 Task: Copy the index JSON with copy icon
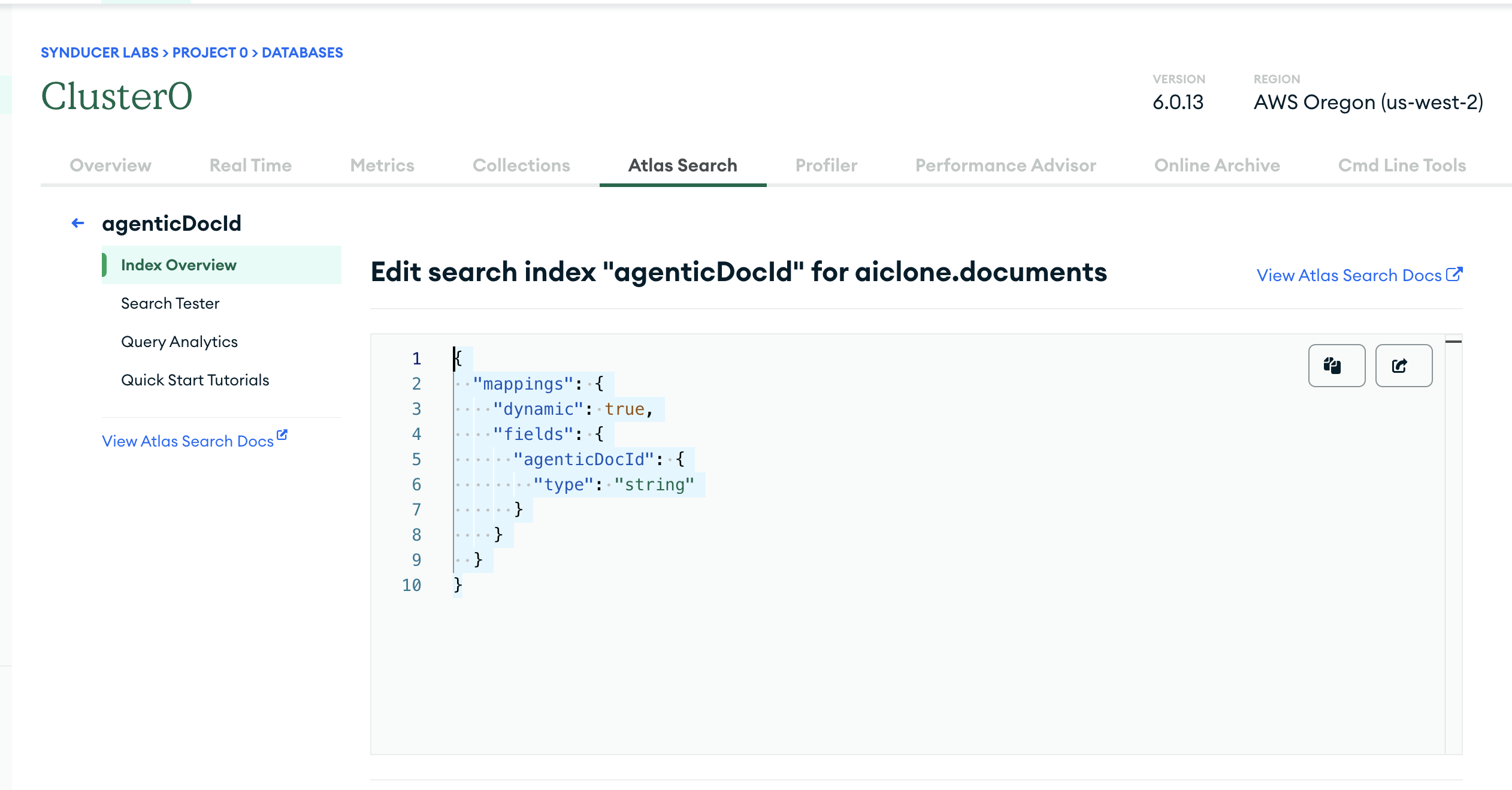click(x=1336, y=366)
